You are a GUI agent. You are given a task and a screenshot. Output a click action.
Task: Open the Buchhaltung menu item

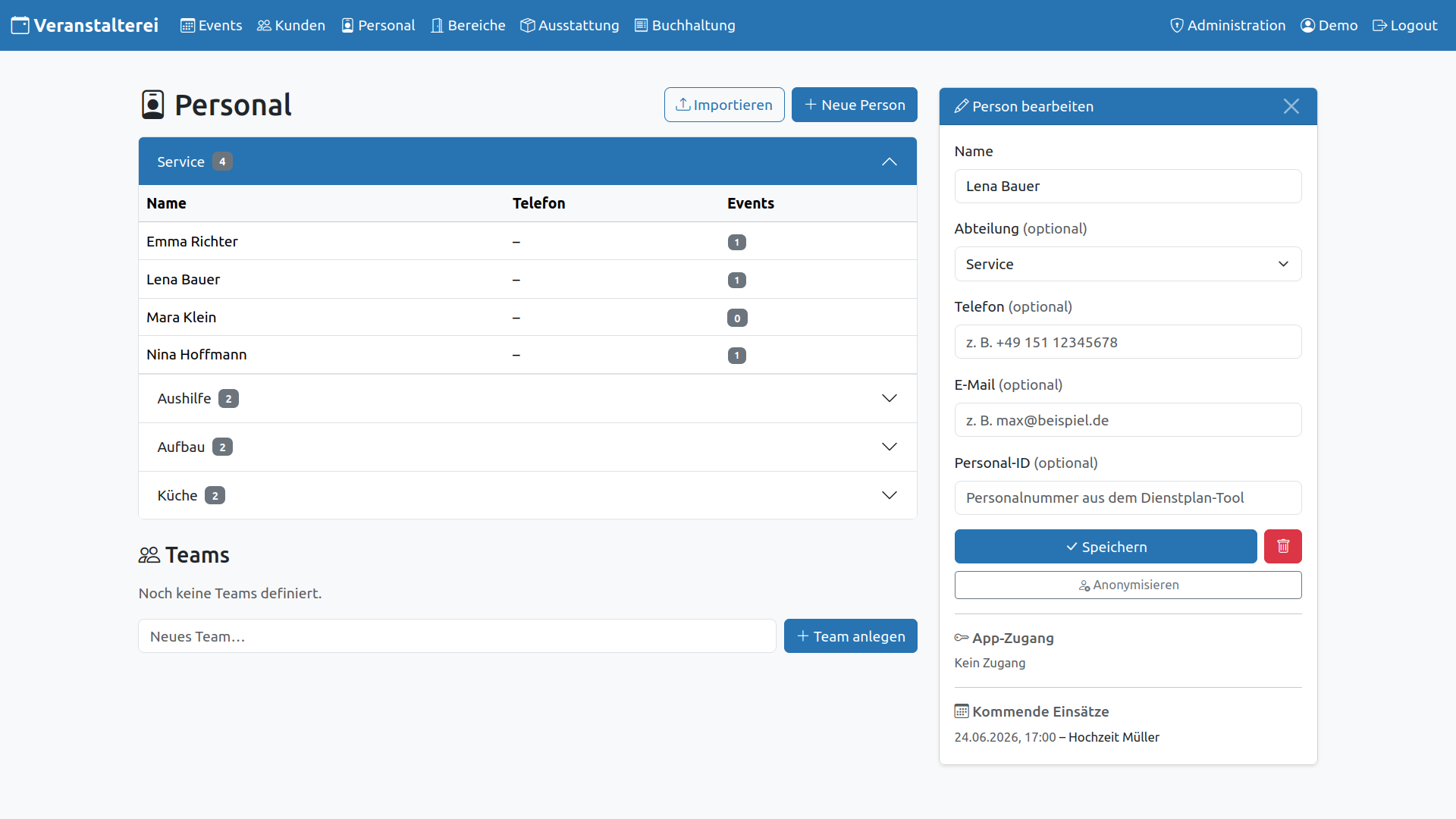685,25
